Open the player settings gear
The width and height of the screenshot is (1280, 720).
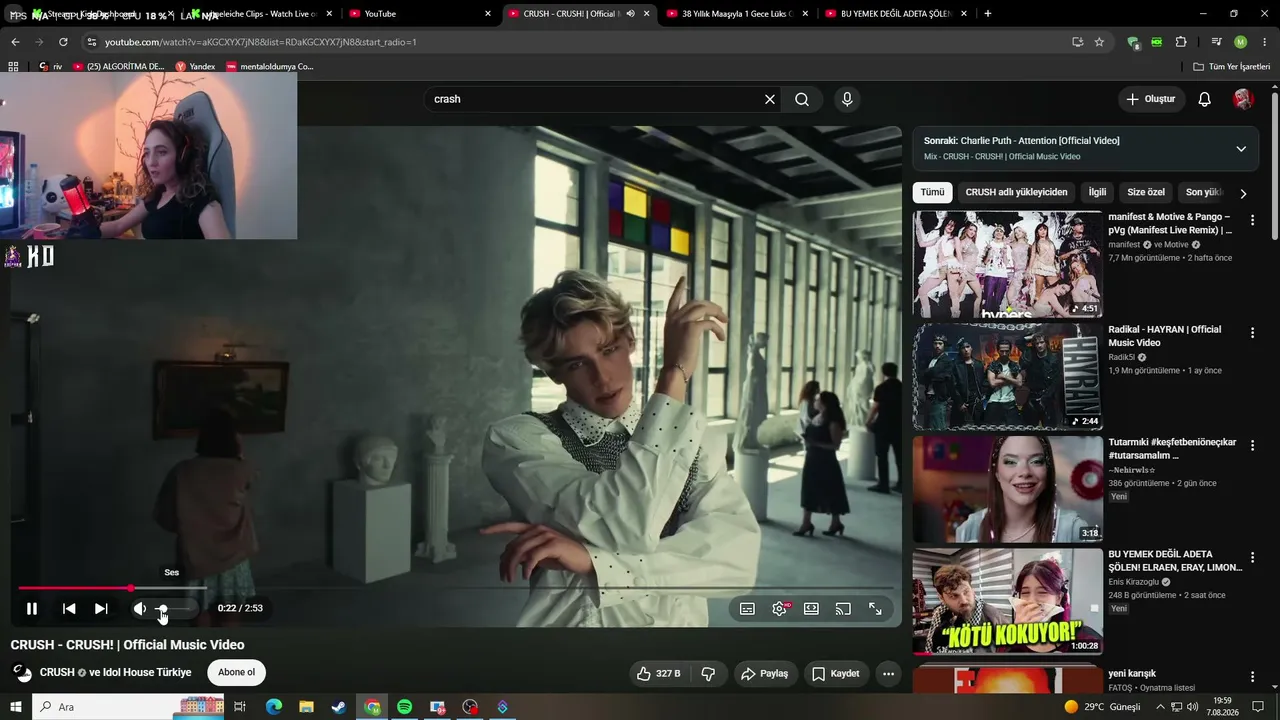(x=779, y=608)
